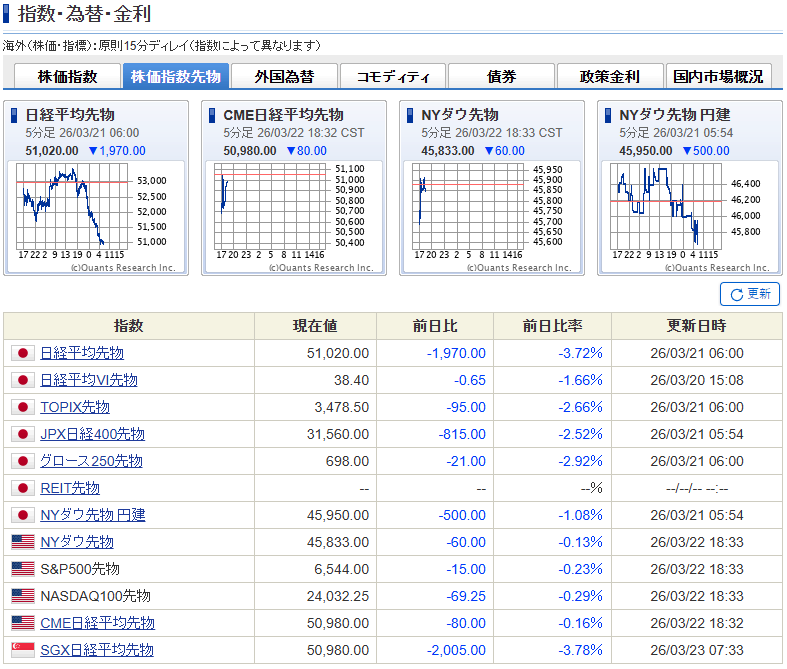
Task: Click Japan flag icon in JPX日経400先物 row
Action: 23,434
